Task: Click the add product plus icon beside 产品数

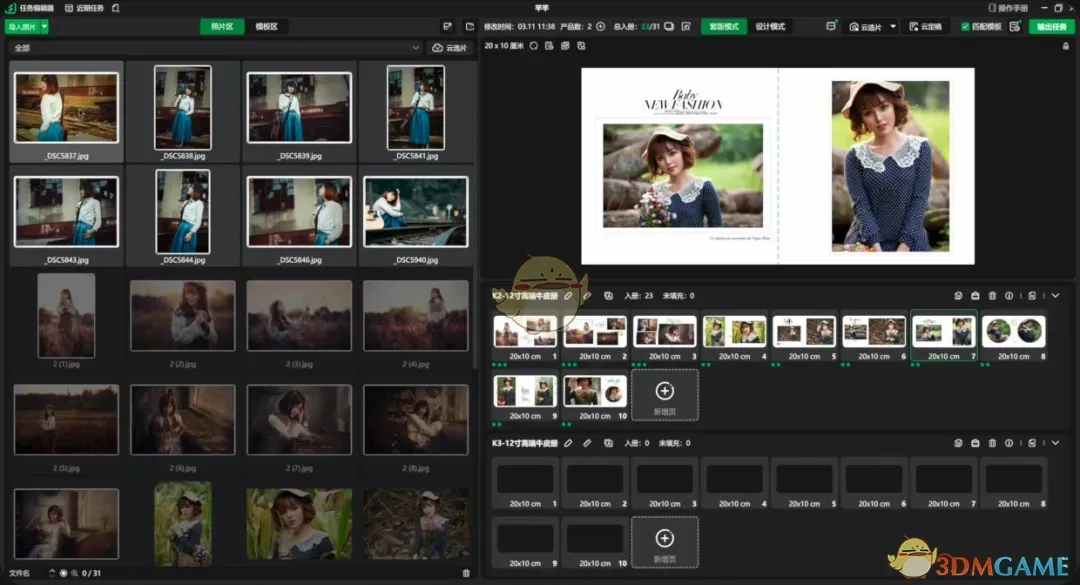Action: [x=601, y=27]
